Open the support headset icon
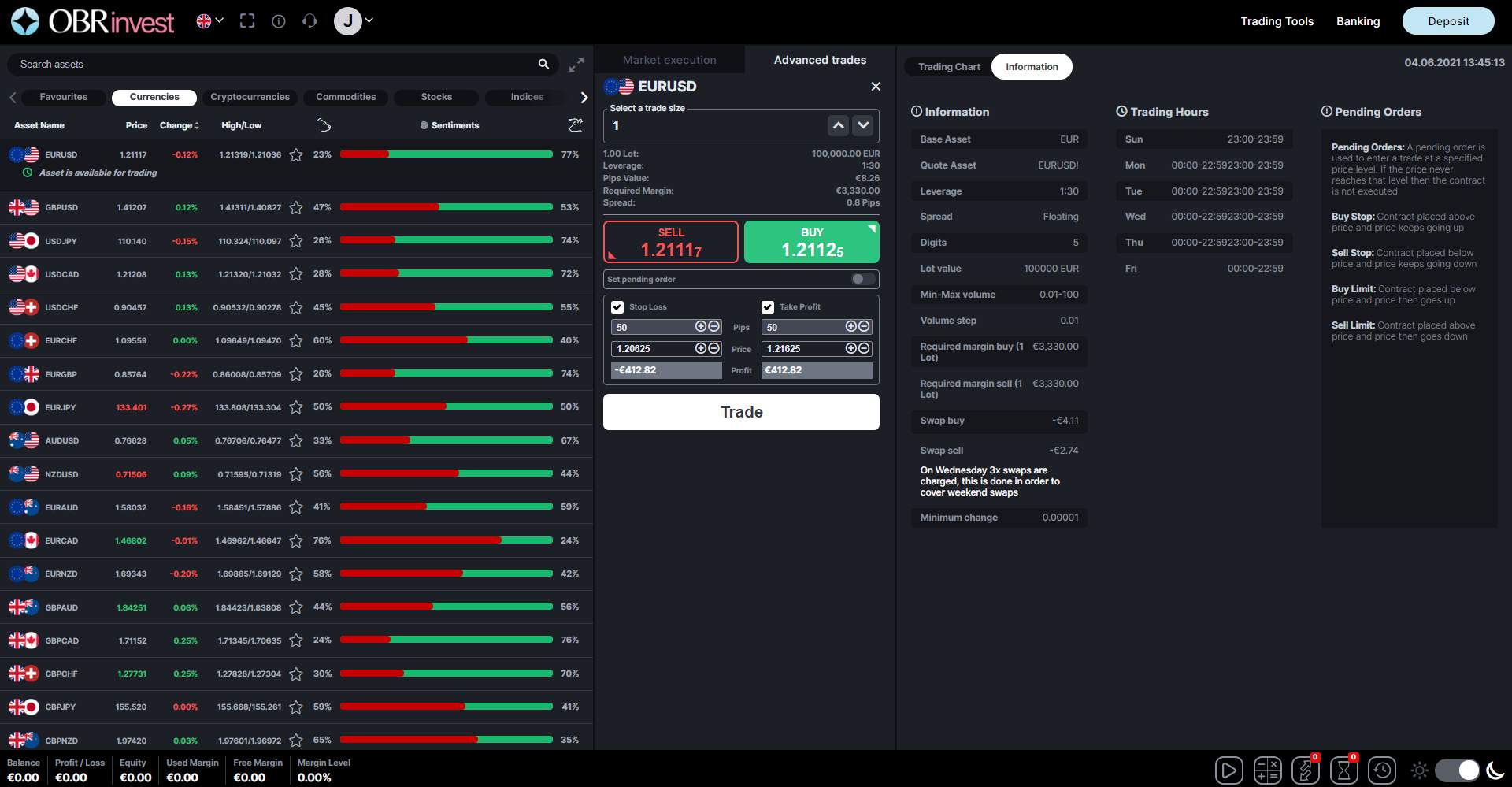This screenshot has width=1512, height=787. click(x=309, y=21)
